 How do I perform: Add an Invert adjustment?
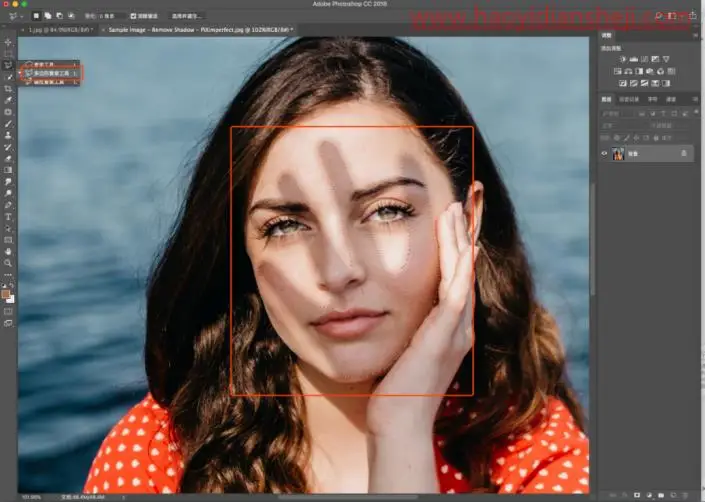(623, 83)
